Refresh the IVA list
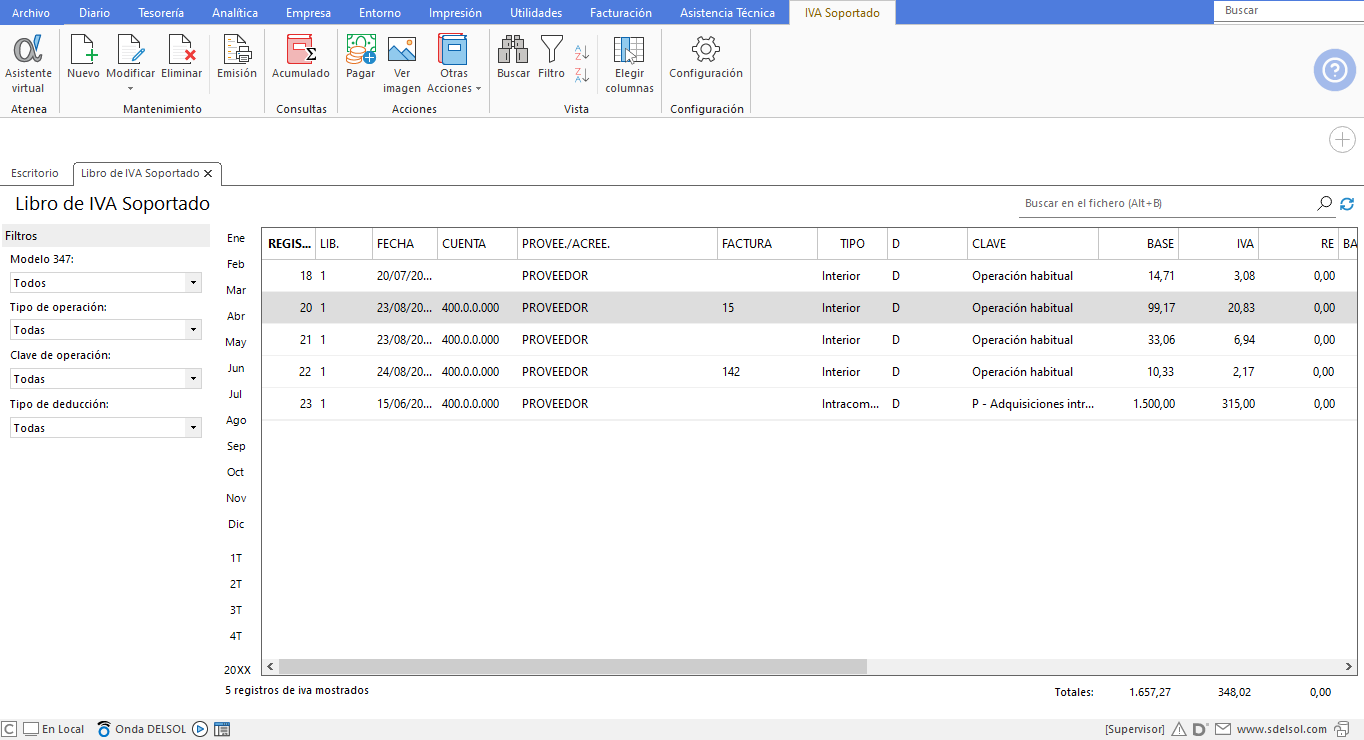The height and width of the screenshot is (740, 1364). pos(1347,203)
